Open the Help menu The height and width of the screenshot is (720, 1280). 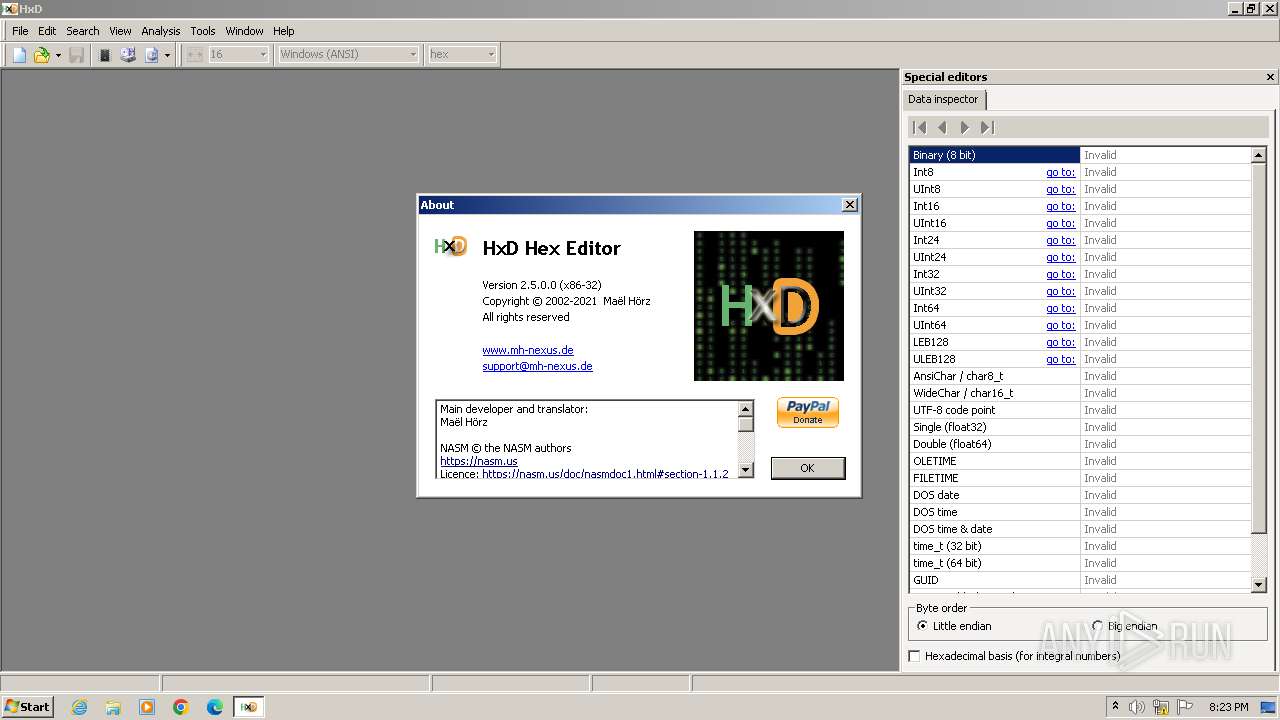click(x=284, y=31)
